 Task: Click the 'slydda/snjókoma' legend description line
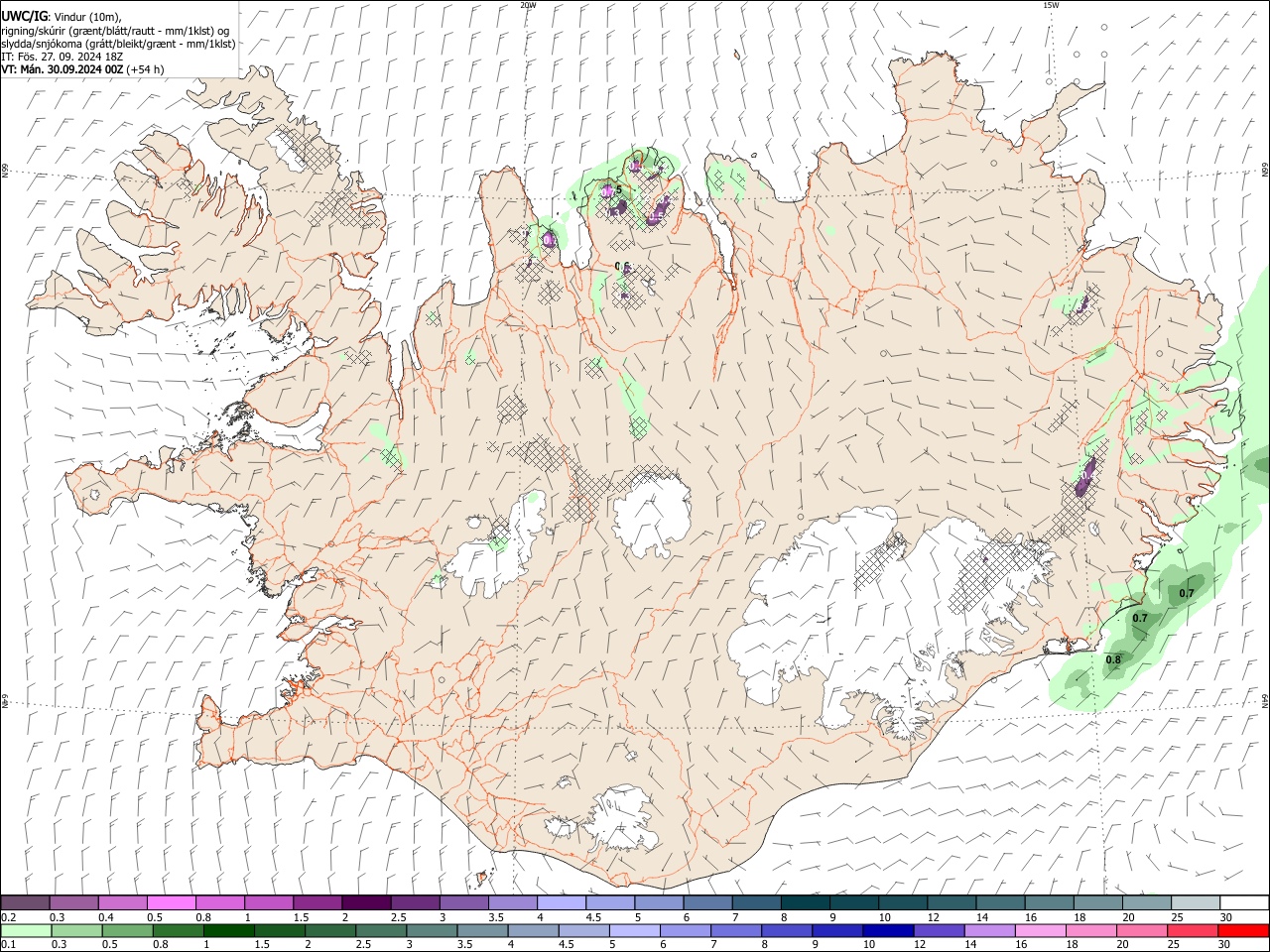118,44
